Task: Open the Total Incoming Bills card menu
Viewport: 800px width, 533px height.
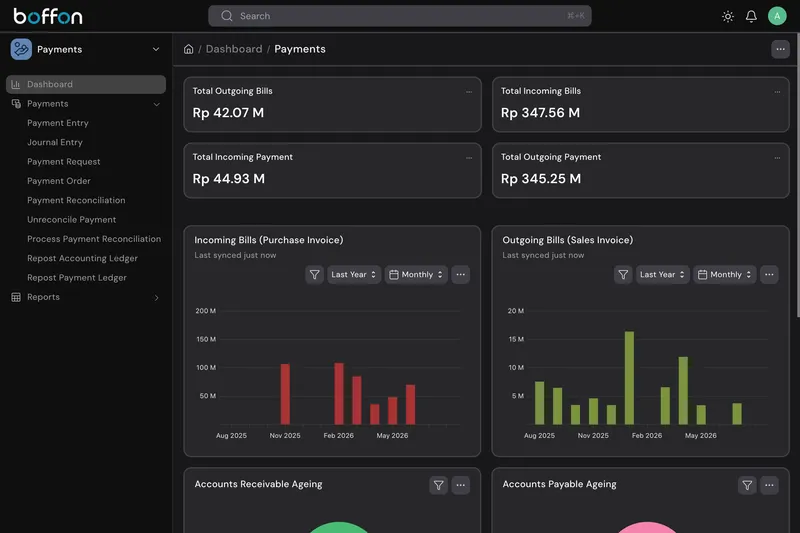Action: (x=777, y=92)
